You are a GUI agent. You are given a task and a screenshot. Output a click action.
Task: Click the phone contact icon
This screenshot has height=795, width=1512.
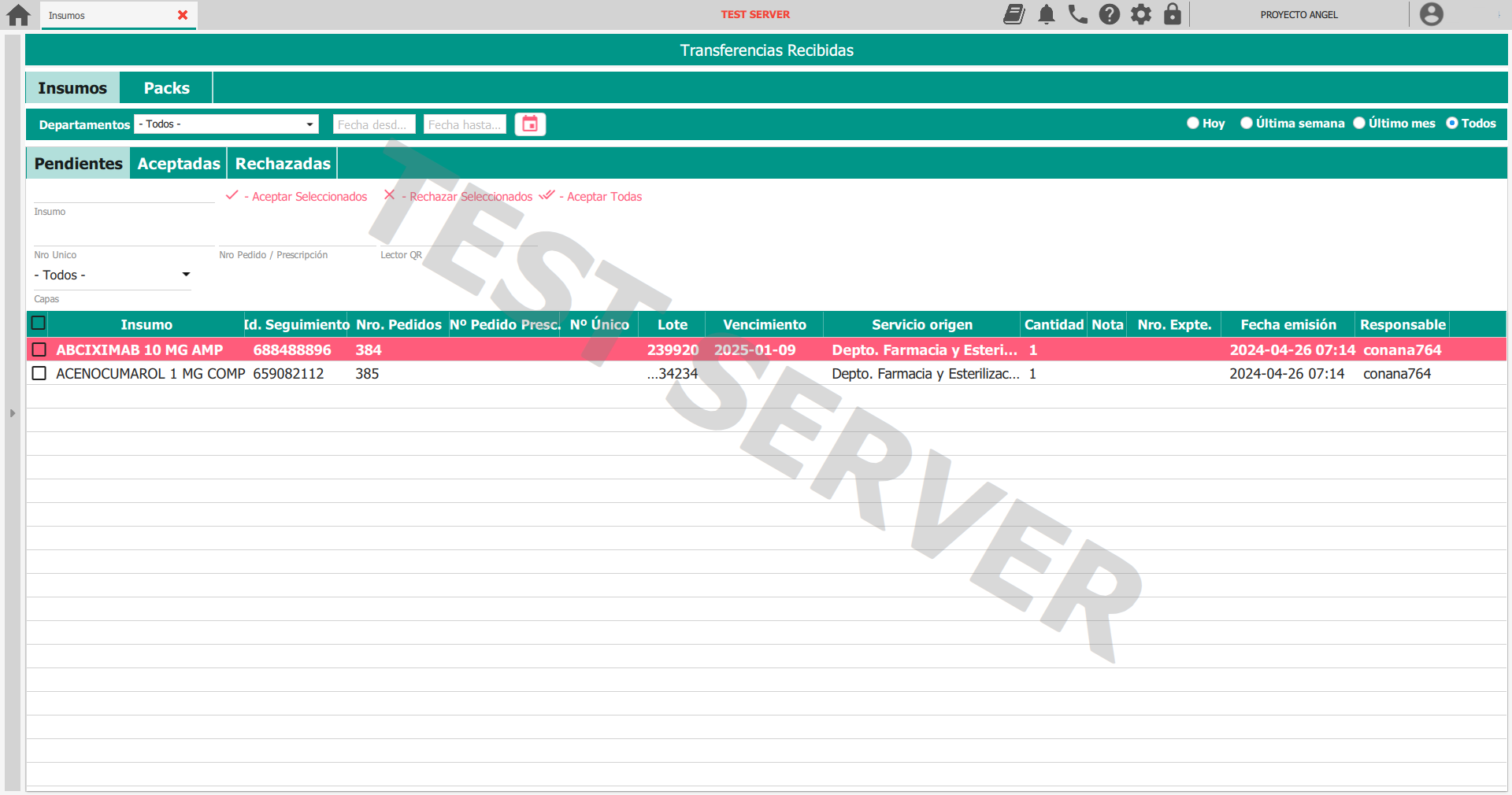1078,14
